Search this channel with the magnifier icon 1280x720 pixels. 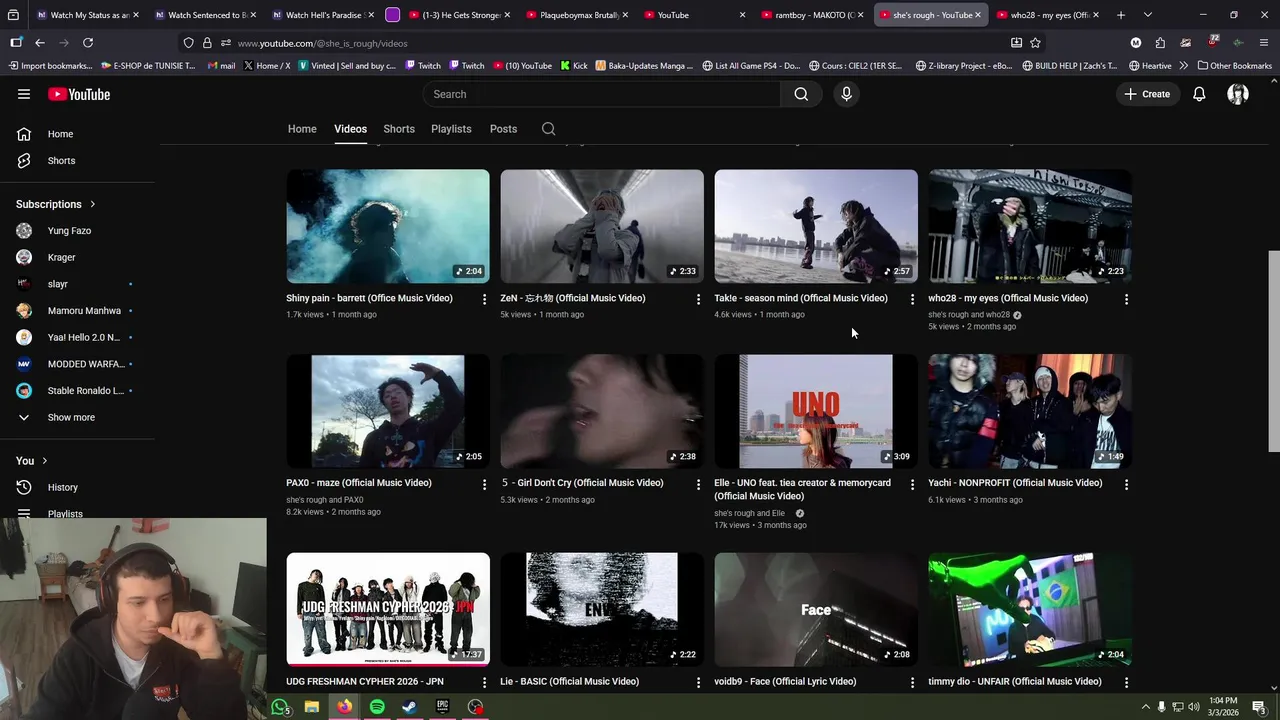click(x=548, y=129)
